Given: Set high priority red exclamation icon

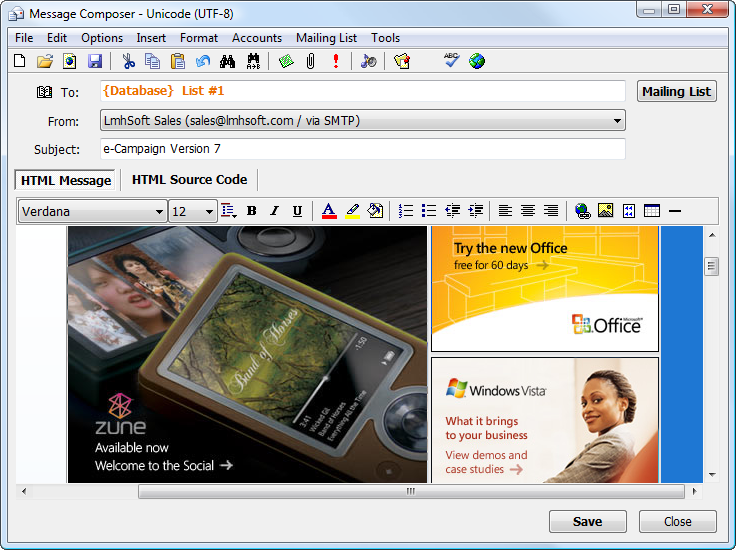Looking at the screenshot, I should [336, 61].
